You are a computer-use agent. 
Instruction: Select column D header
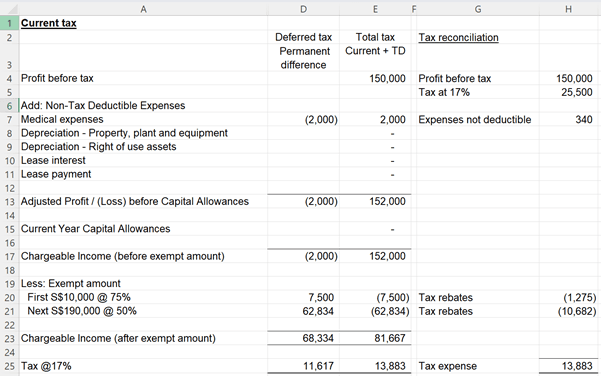(x=303, y=9)
